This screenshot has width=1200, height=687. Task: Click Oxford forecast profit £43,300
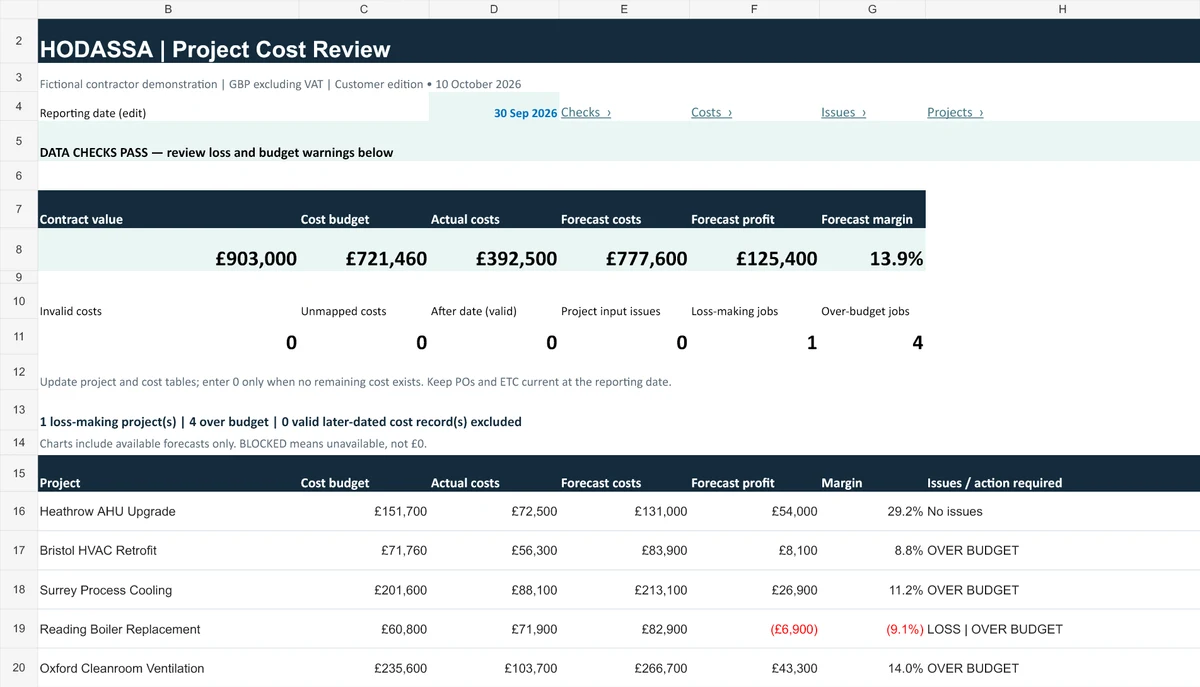point(794,668)
